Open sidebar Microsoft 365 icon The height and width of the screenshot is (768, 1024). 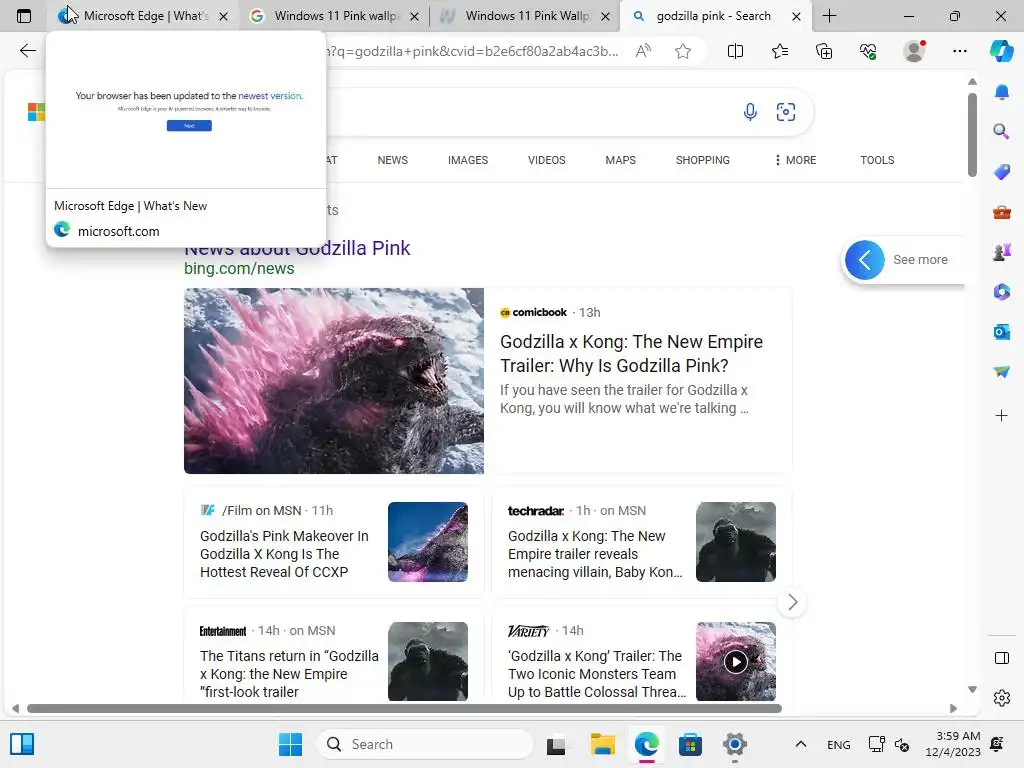tap(1001, 291)
